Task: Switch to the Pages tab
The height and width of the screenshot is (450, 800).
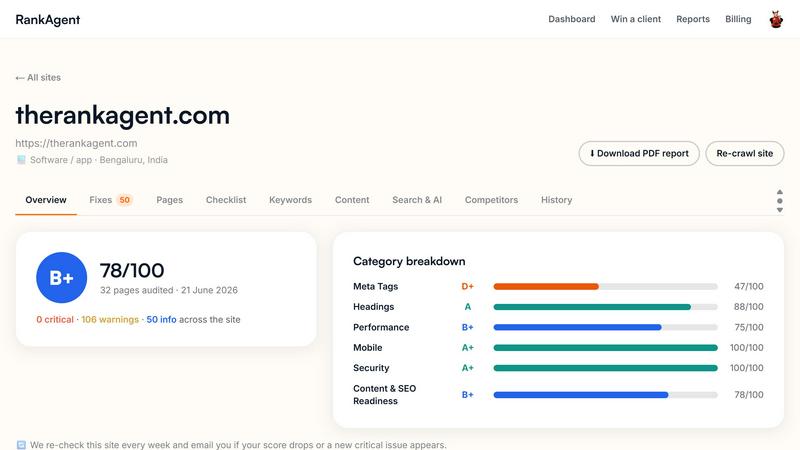Action: pyautogui.click(x=169, y=200)
